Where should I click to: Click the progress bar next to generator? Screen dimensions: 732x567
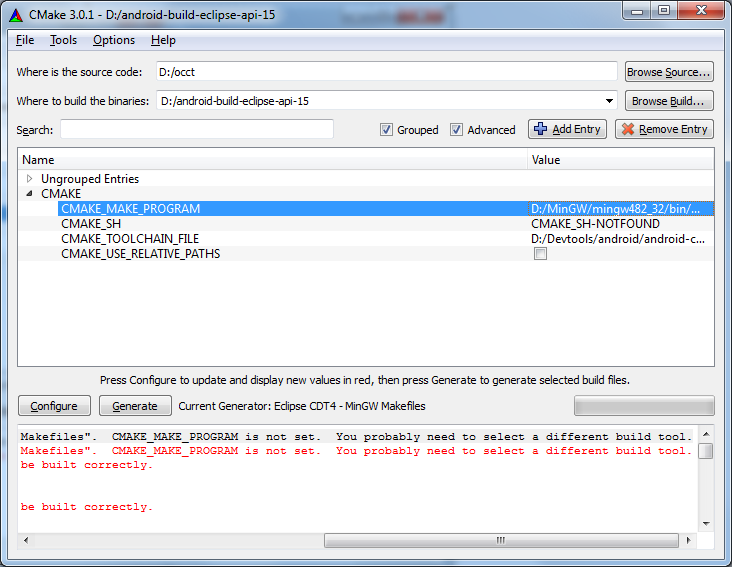pyautogui.click(x=643, y=405)
